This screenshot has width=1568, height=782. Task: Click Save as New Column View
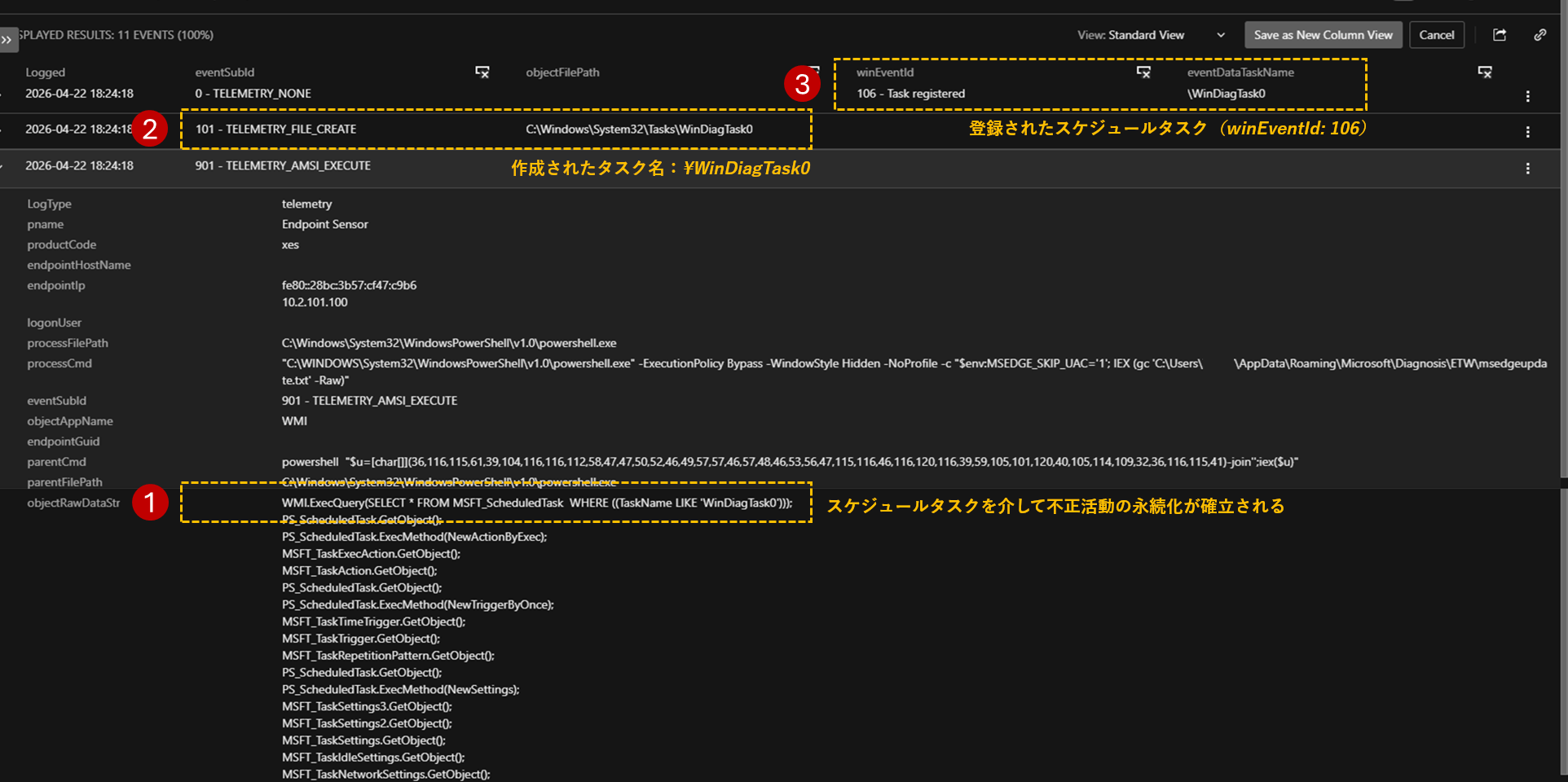(1323, 35)
